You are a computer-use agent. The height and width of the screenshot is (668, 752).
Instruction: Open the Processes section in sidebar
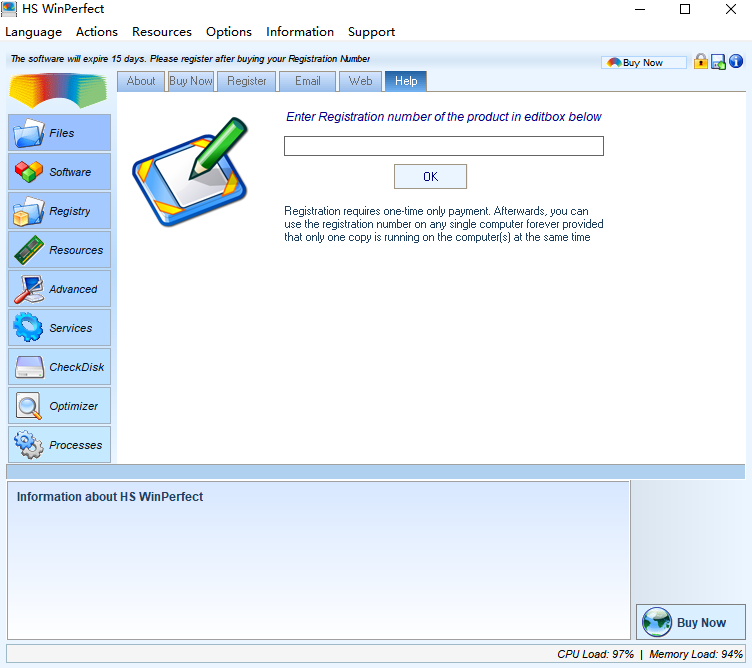tap(59, 445)
